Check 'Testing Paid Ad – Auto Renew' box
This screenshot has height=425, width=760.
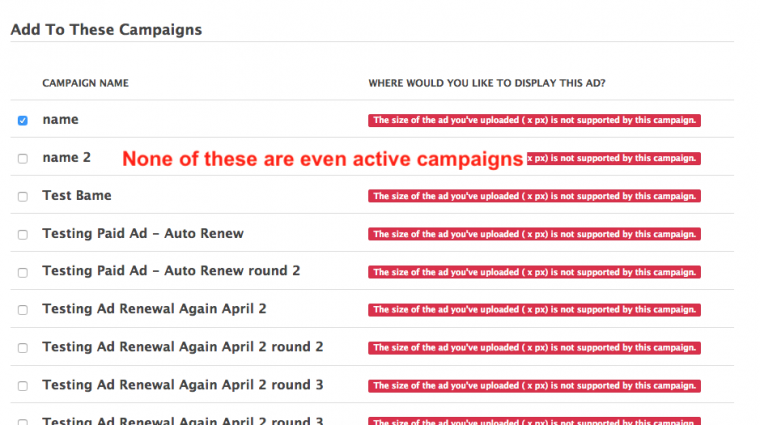[x=22, y=235]
